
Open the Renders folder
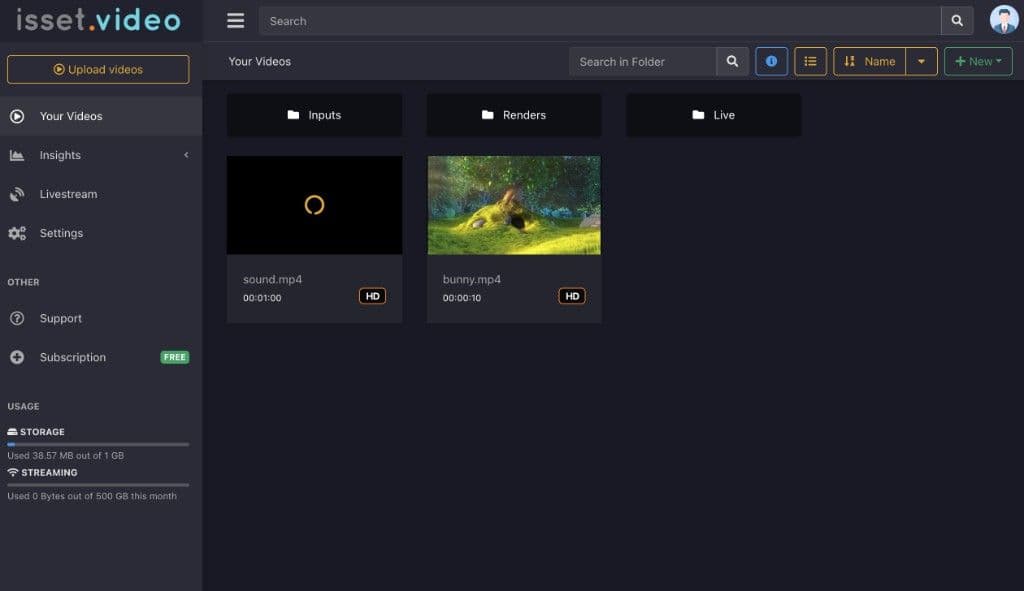pos(514,115)
